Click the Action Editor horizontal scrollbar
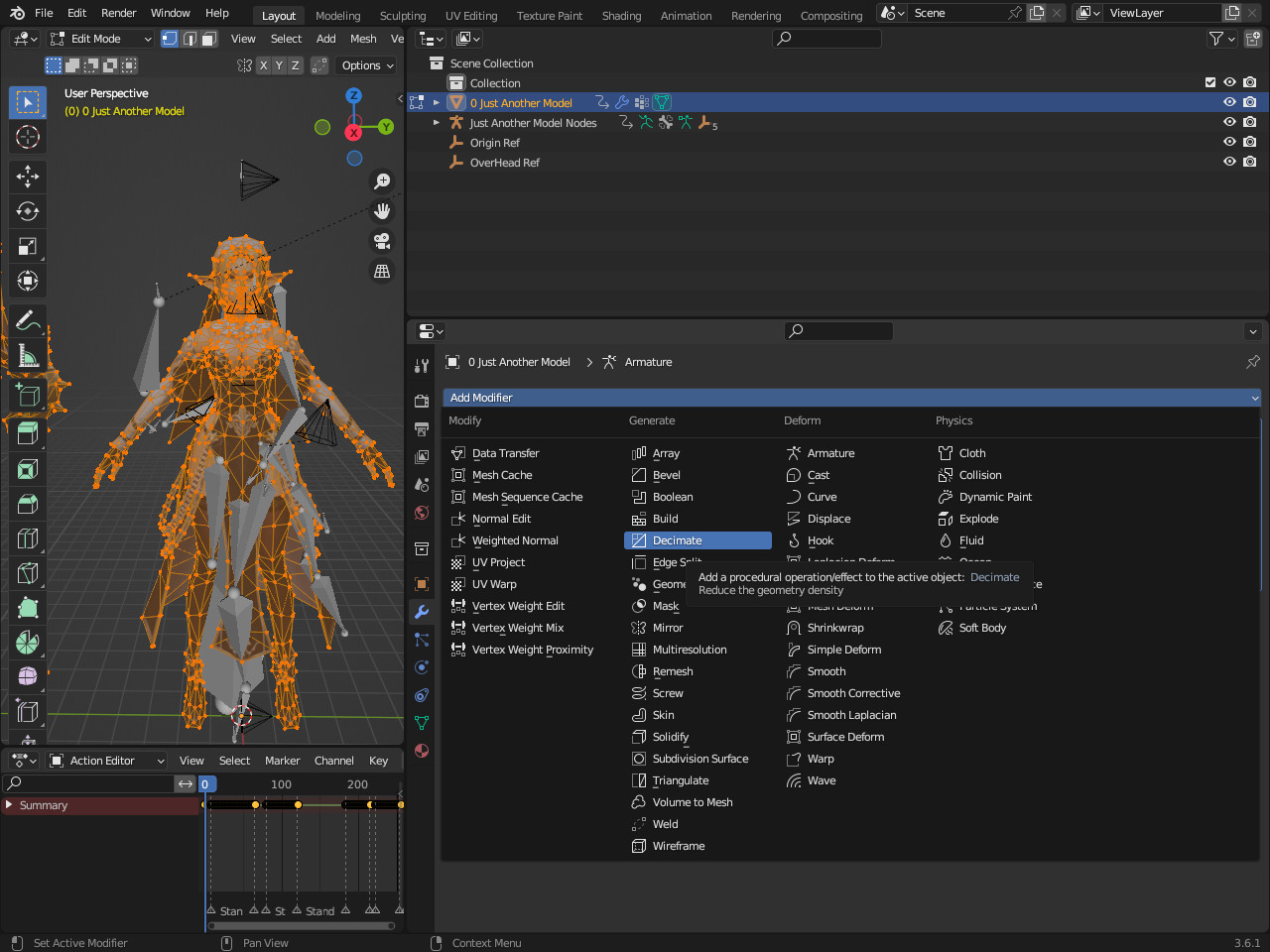The image size is (1270, 952). (x=301, y=926)
